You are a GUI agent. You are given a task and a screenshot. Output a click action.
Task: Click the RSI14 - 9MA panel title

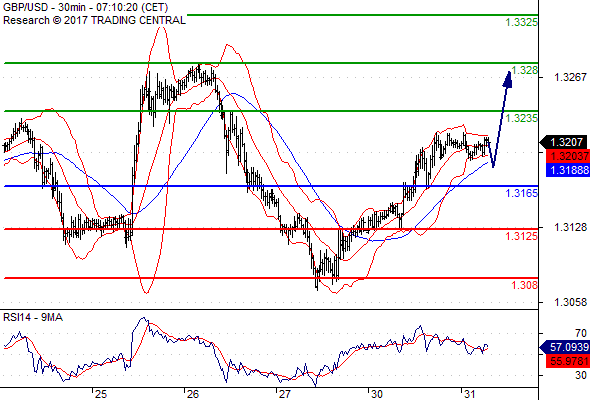click(33, 318)
